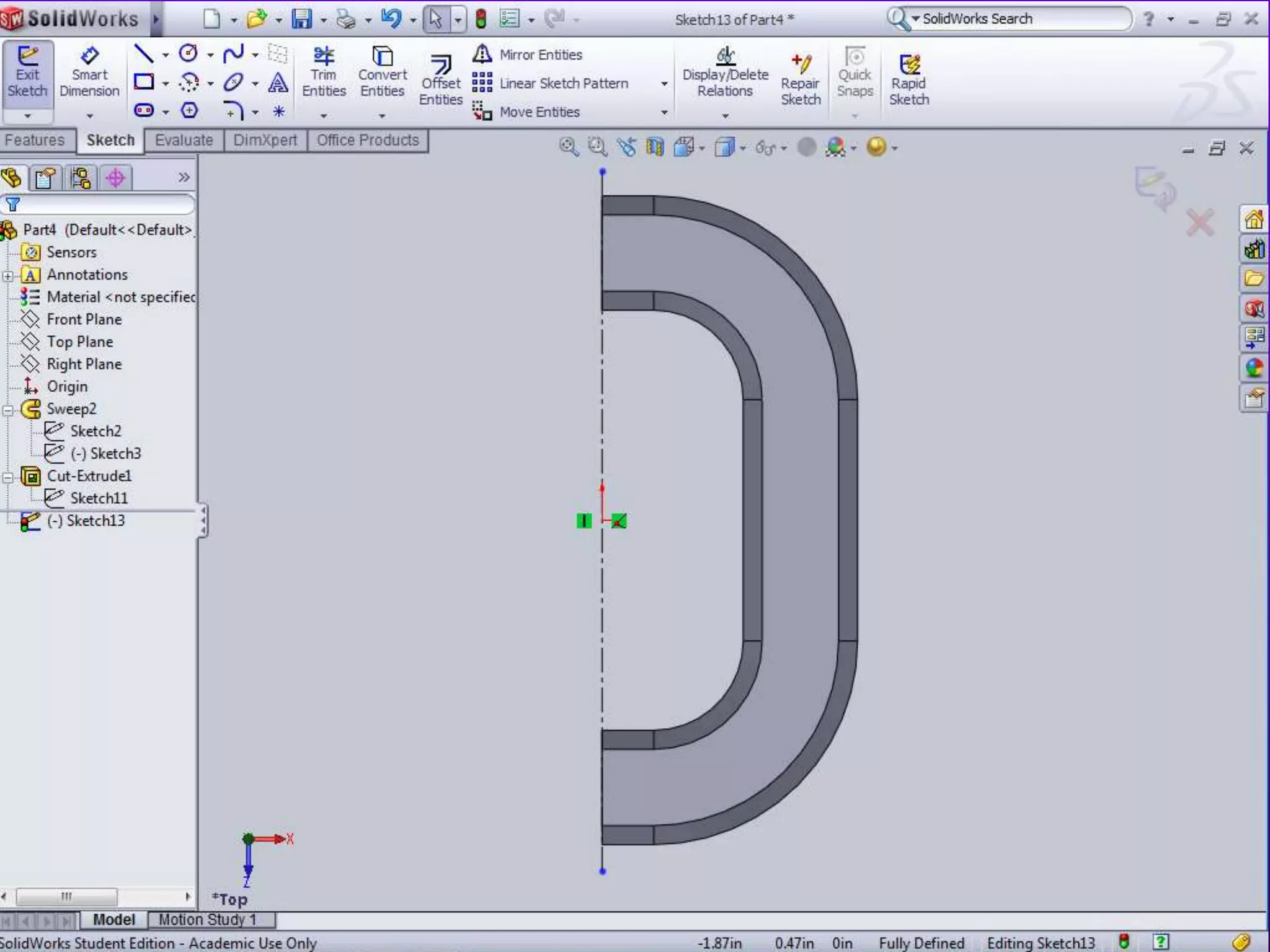The image size is (1270, 952).
Task: Select the Offset Entities tool
Action: (440, 81)
